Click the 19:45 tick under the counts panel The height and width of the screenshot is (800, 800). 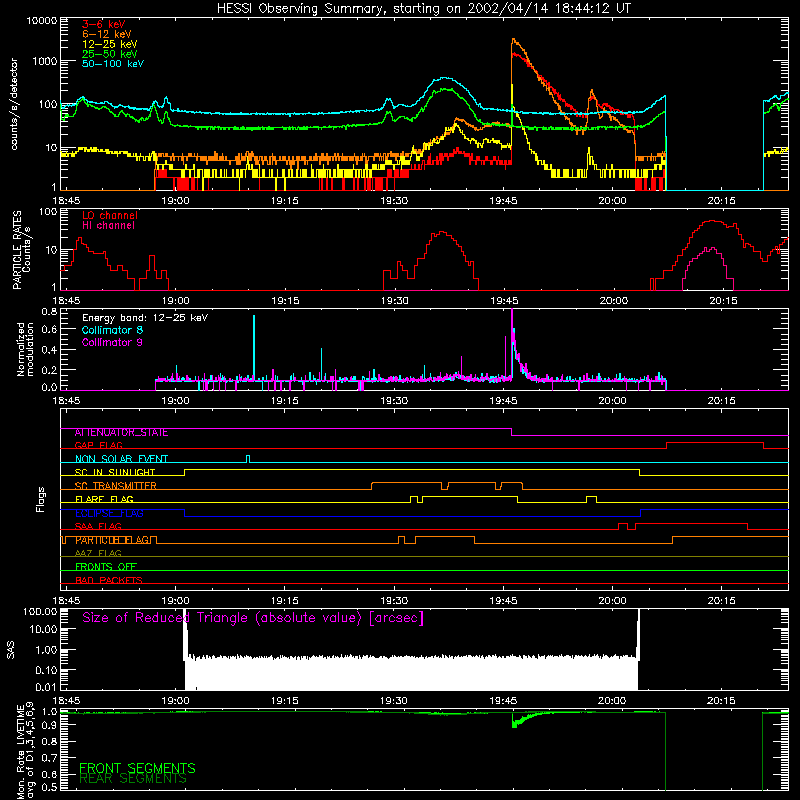pyautogui.click(x=503, y=201)
